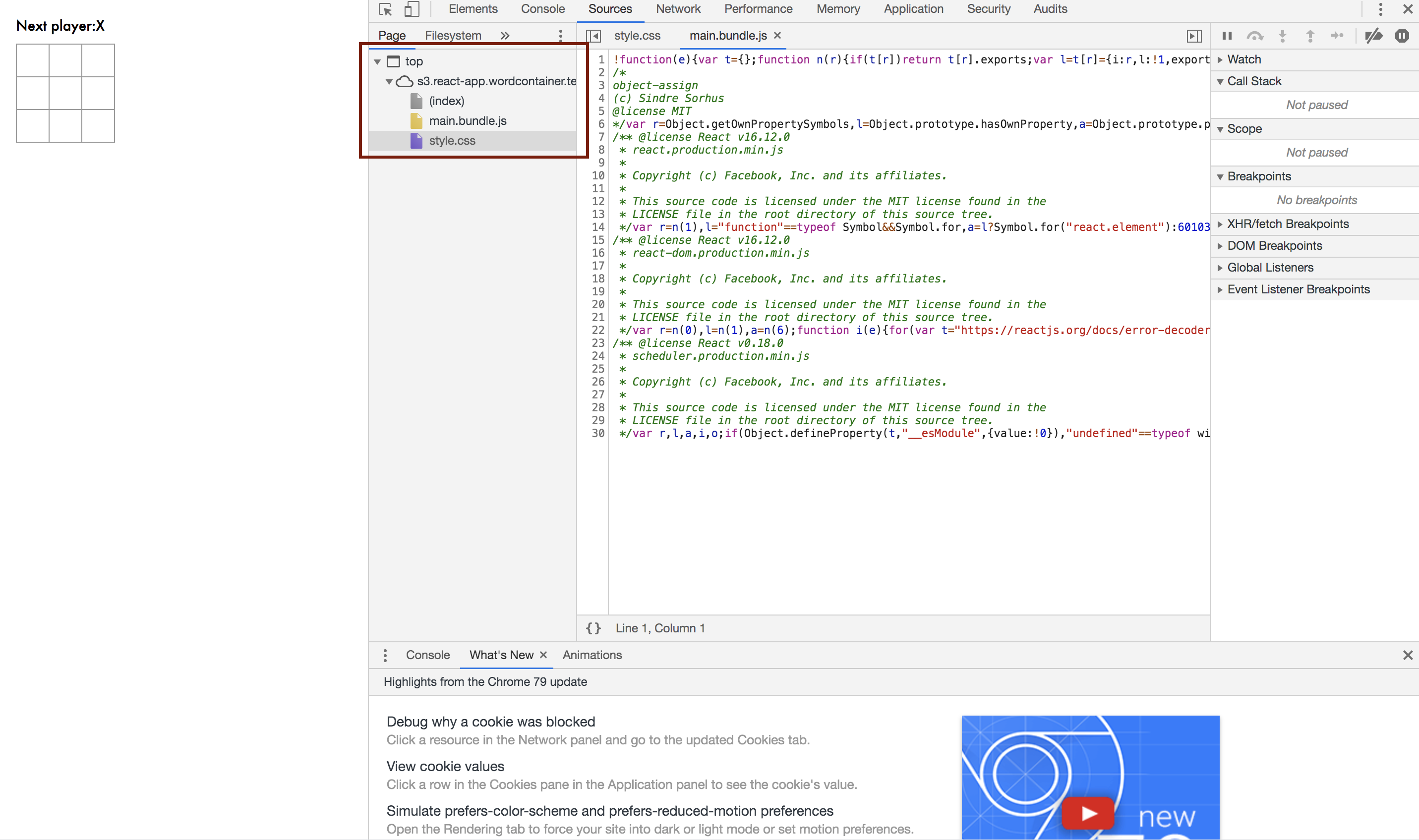The image size is (1419, 840).
Task: Select the Sources tab
Action: tap(610, 9)
